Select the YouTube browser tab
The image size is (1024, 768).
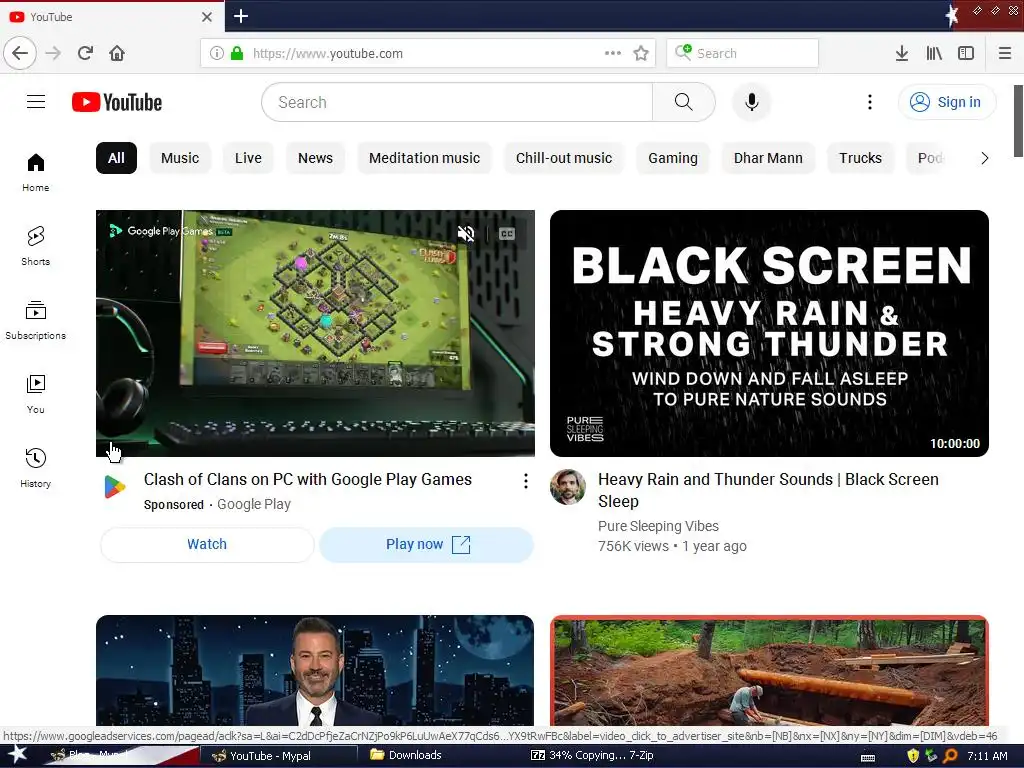click(x=112, y=16)
